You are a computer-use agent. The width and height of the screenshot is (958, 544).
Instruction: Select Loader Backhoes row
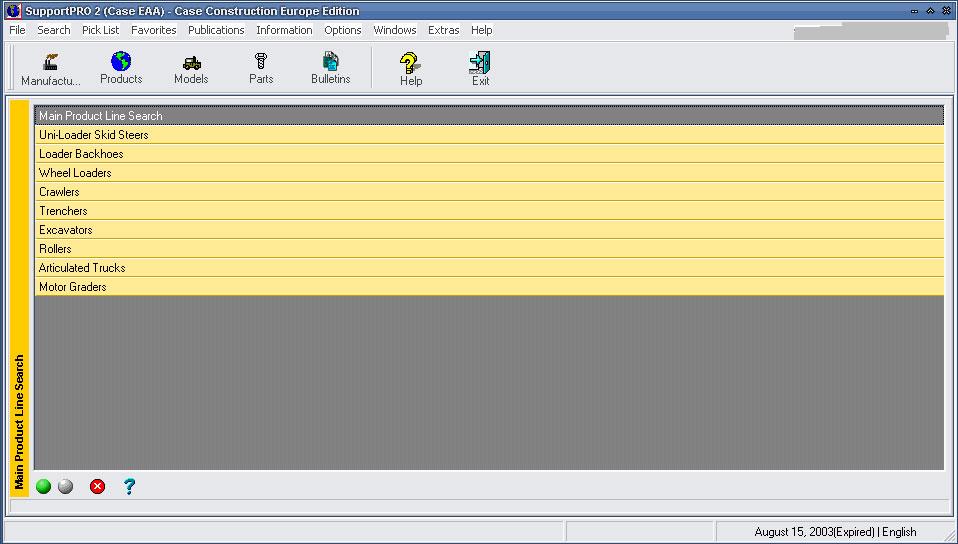coord(489,154)
